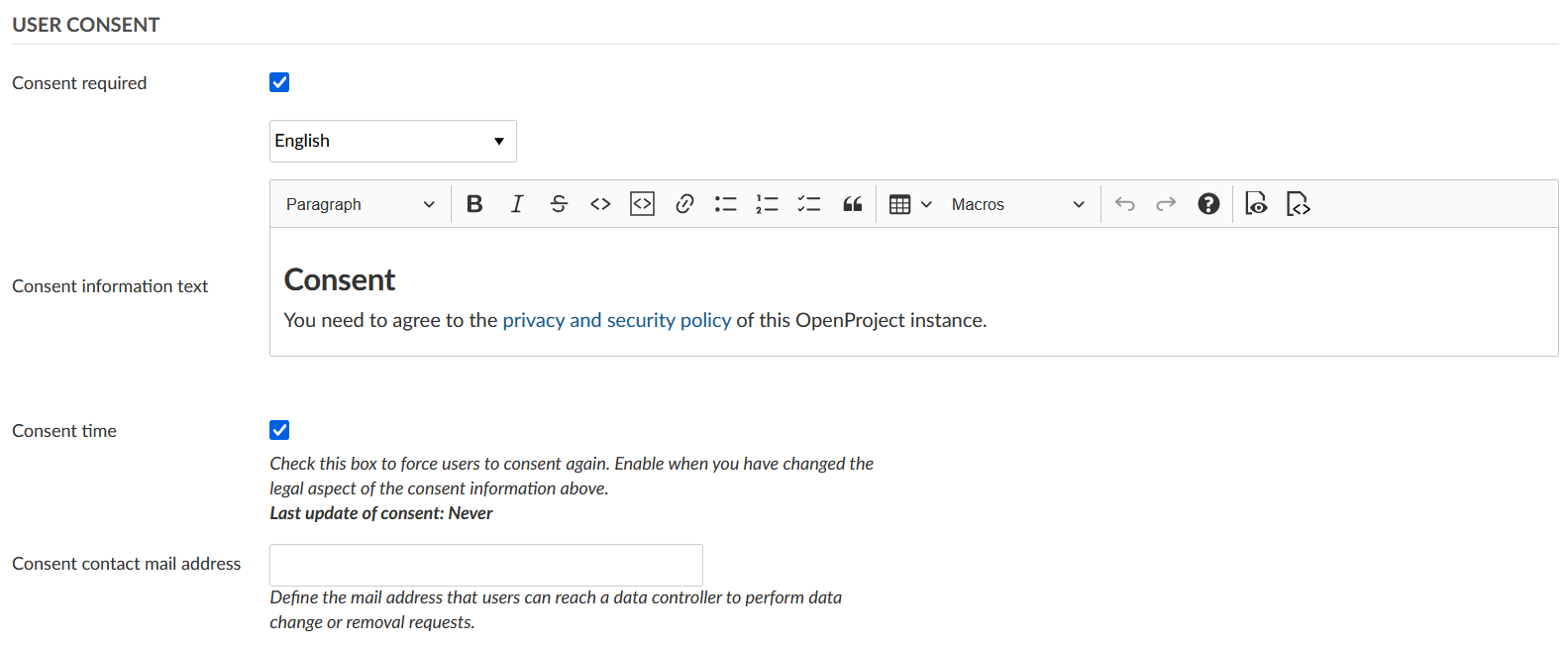1568x646 pixels.
Task: Apply italic formatting
Action: click(517, 204)
